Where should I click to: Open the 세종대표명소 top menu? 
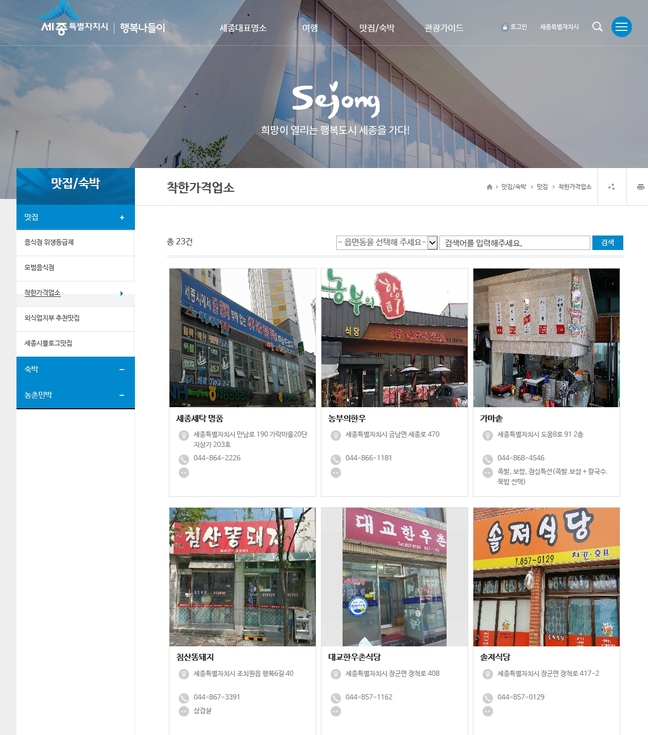[243, 28]
